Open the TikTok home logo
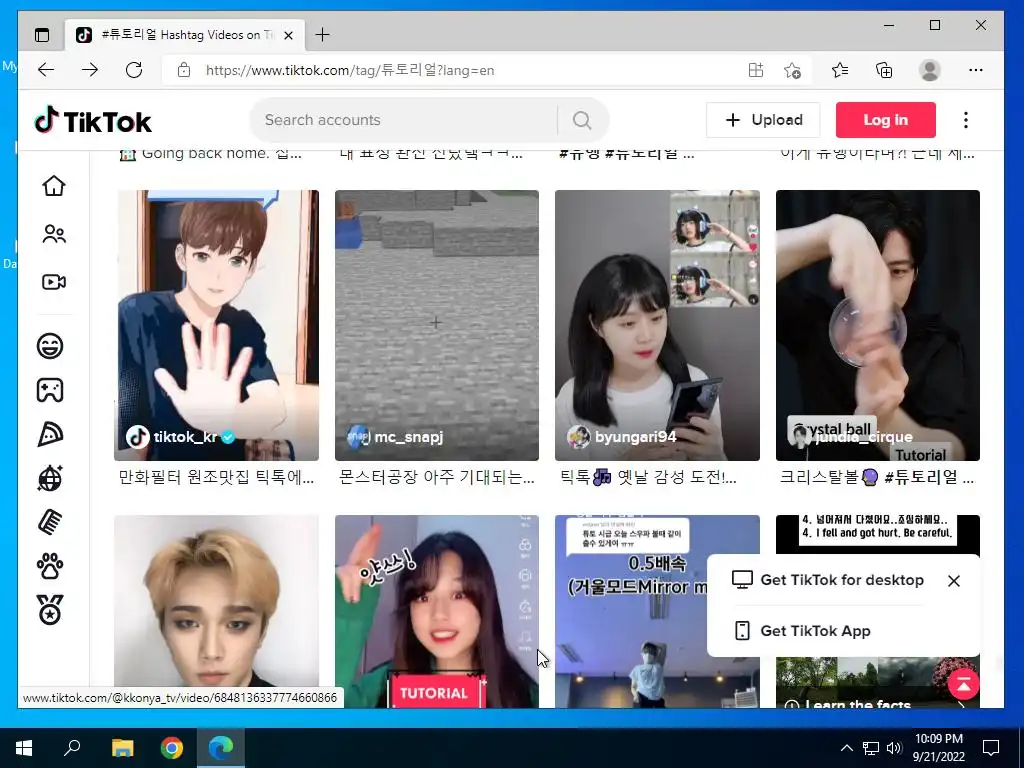 [x=93, y=121]
